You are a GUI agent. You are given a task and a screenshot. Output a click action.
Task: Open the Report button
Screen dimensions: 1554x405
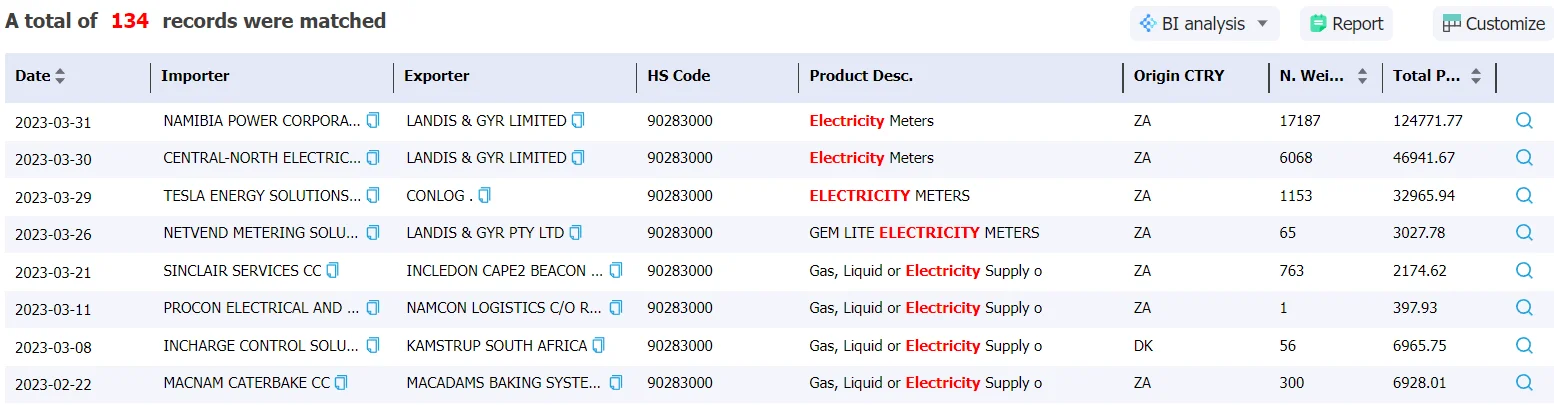(1346, 24)
